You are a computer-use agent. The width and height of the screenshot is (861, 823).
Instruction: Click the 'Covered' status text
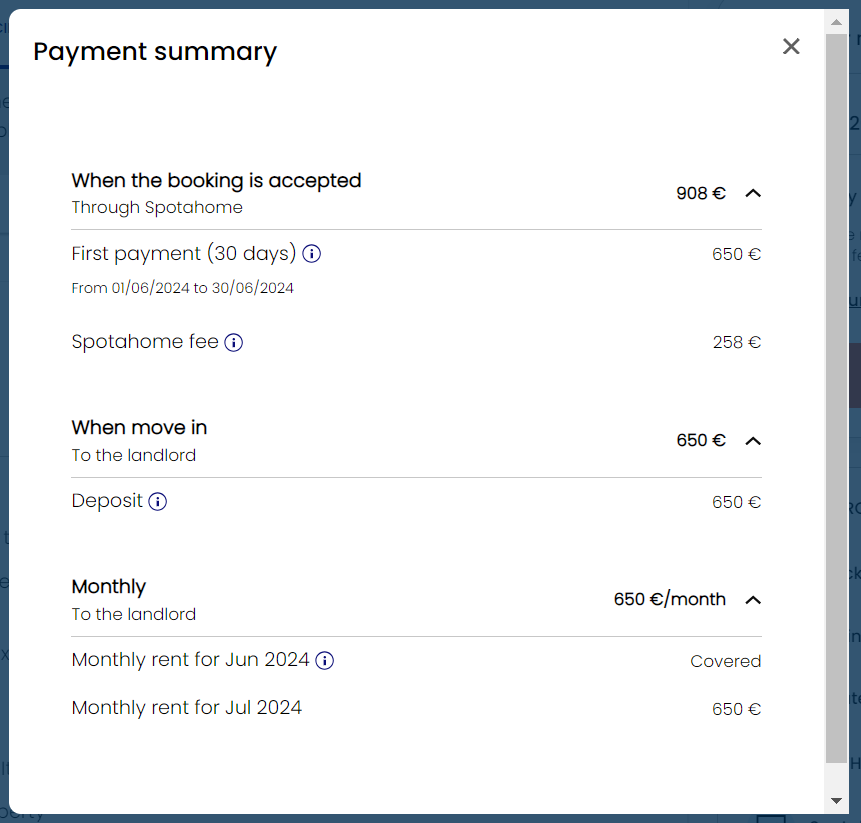(x=725, y=661)
